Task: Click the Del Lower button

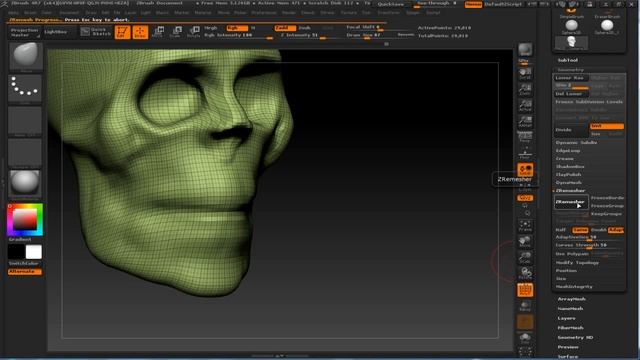Action: 571,93
